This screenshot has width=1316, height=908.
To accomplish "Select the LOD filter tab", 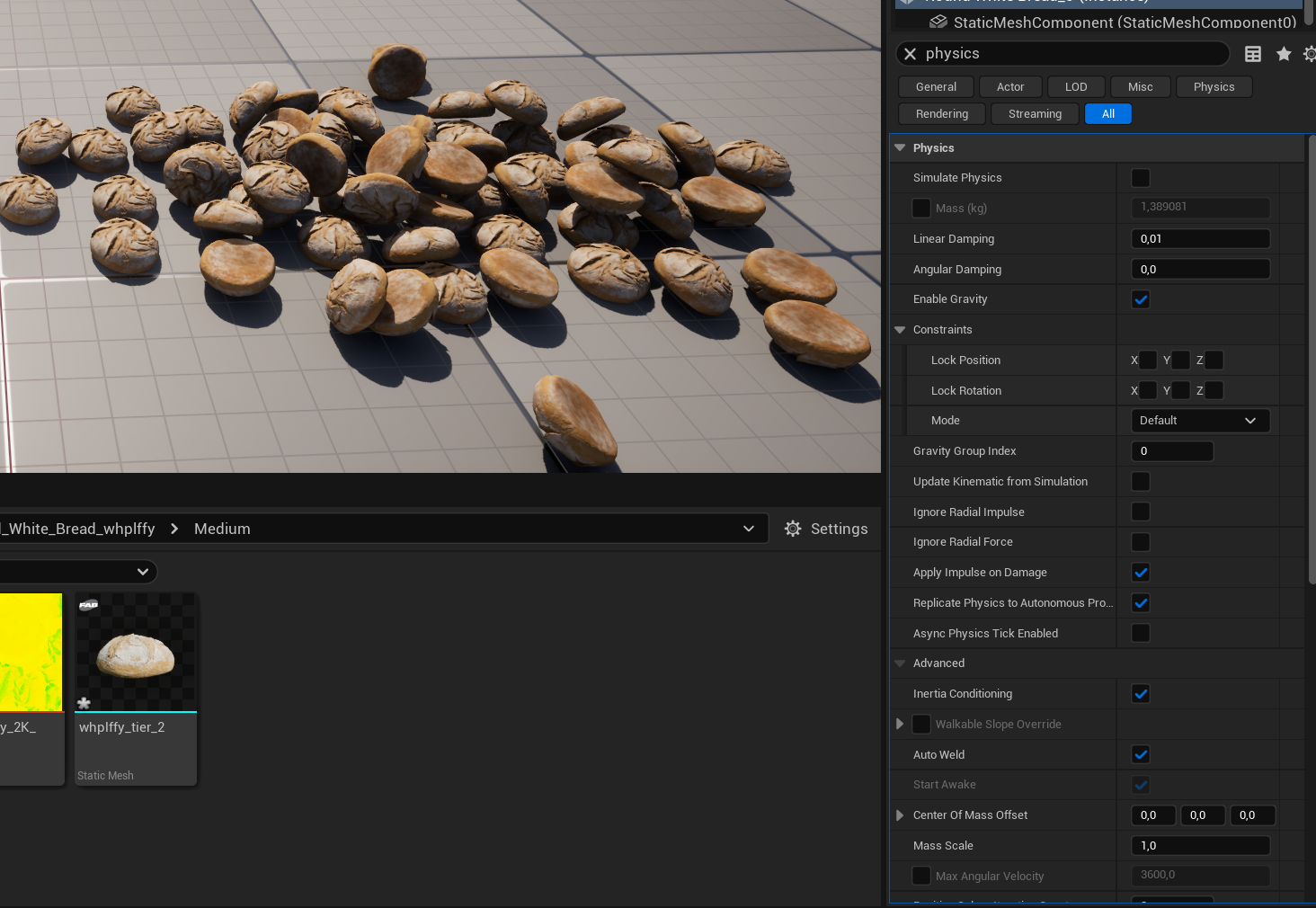I will tap(1075, 87).
